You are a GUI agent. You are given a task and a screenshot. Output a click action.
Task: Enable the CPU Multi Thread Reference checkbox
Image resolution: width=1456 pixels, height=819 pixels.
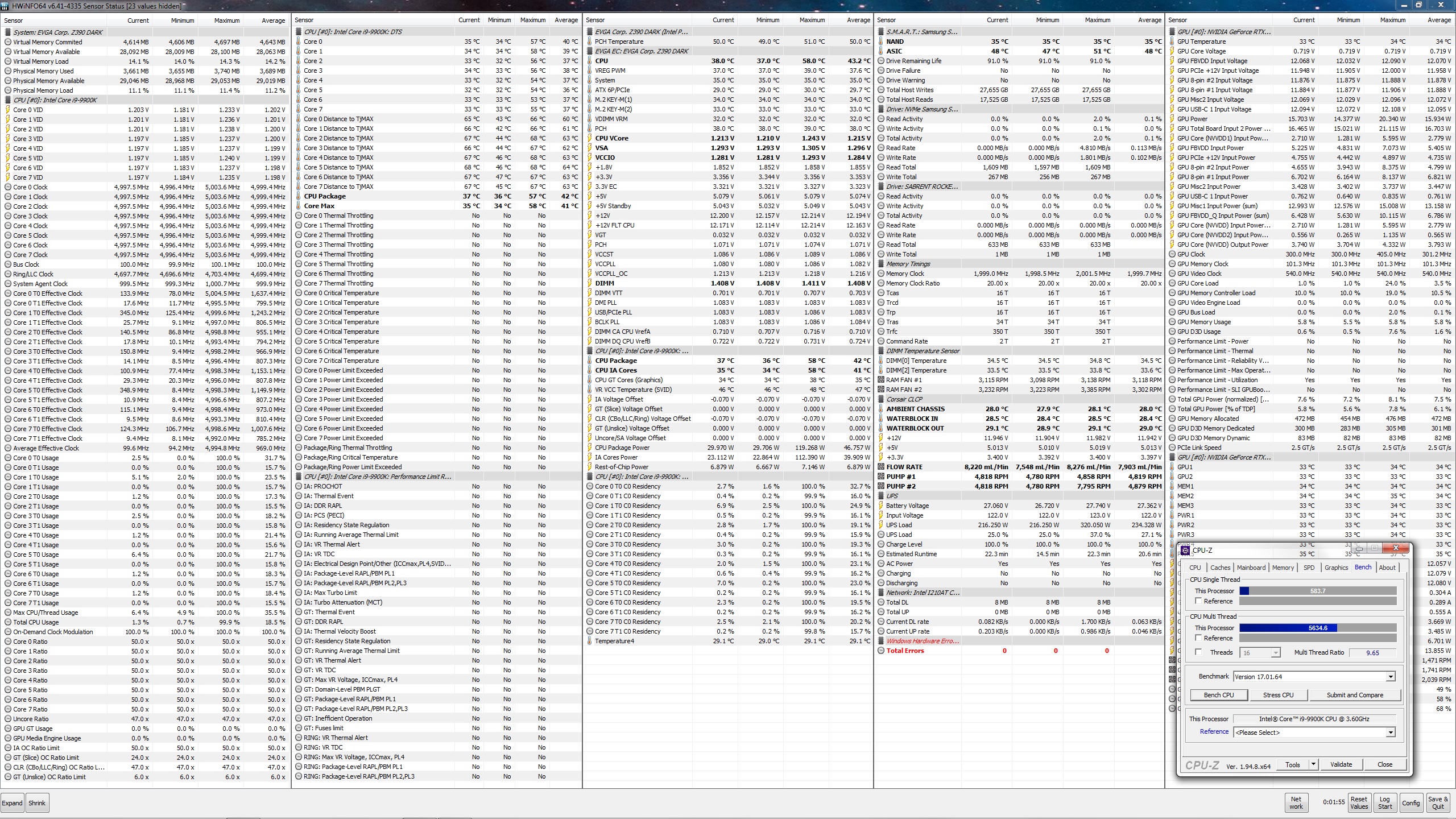coord(1198,638)
